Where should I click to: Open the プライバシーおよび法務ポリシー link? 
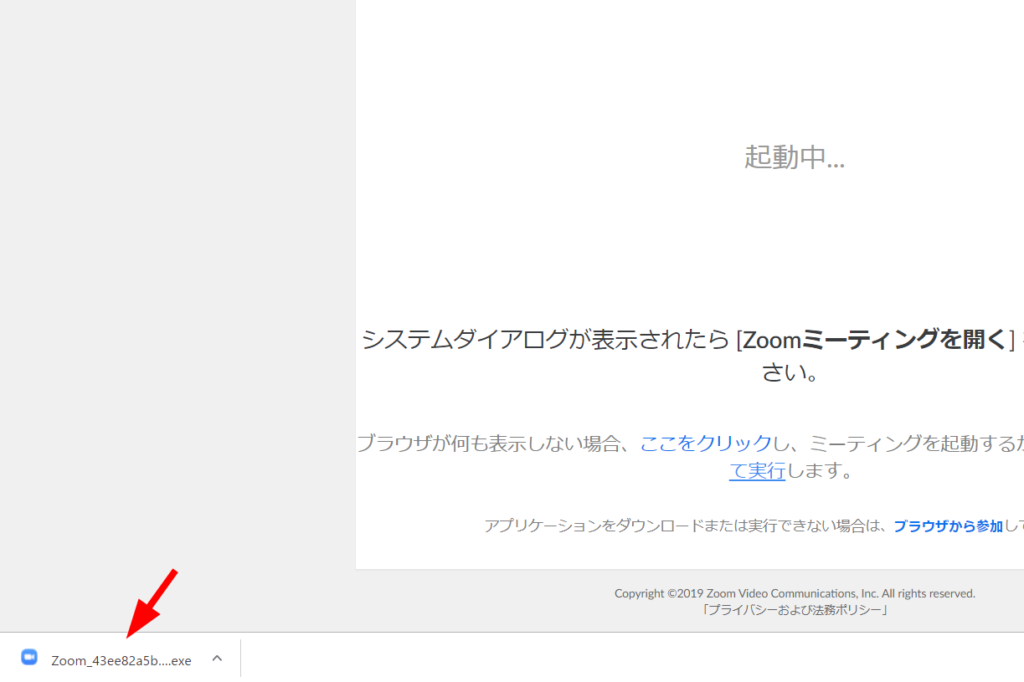coord(795,610)
